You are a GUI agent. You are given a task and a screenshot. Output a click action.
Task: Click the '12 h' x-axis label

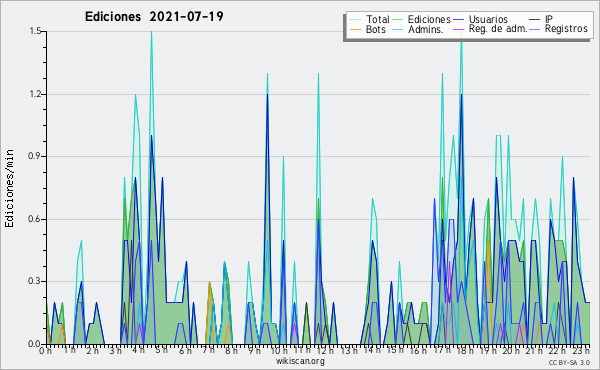tap(325, 351)
